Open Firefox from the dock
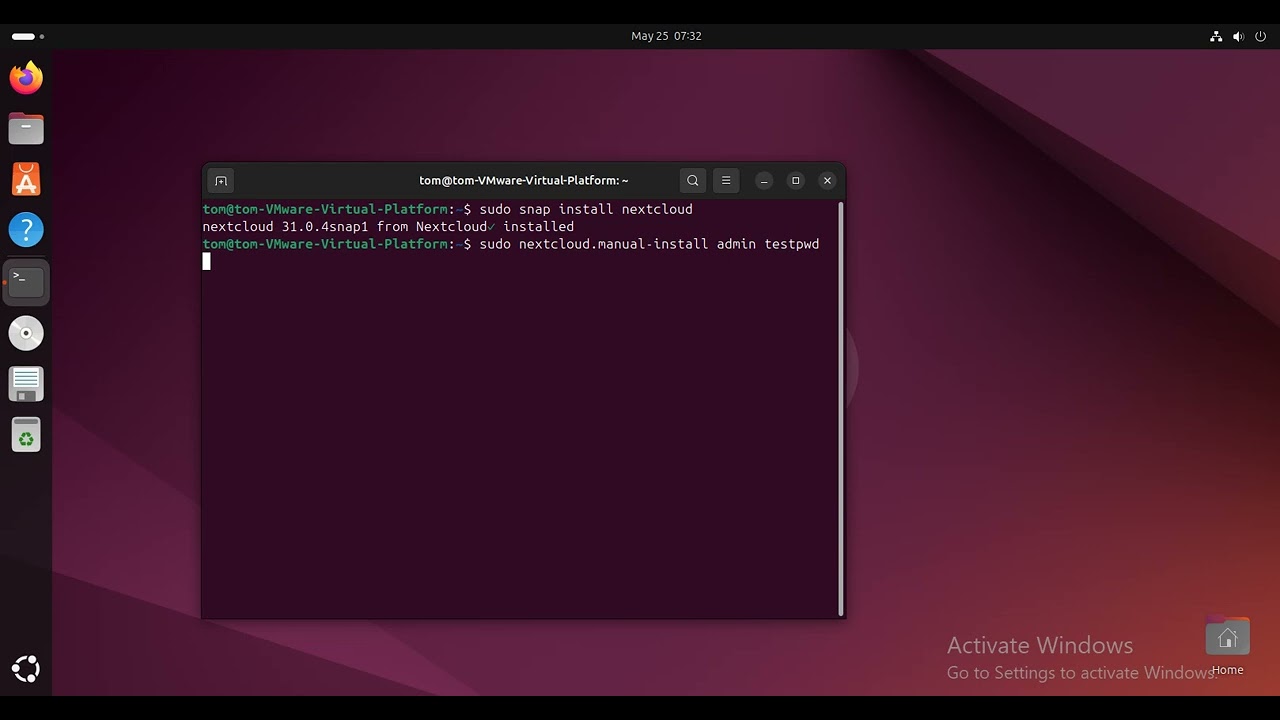The width and height of the screenshot is (1280, 720). pyautogui.click(x=26, y=78)
